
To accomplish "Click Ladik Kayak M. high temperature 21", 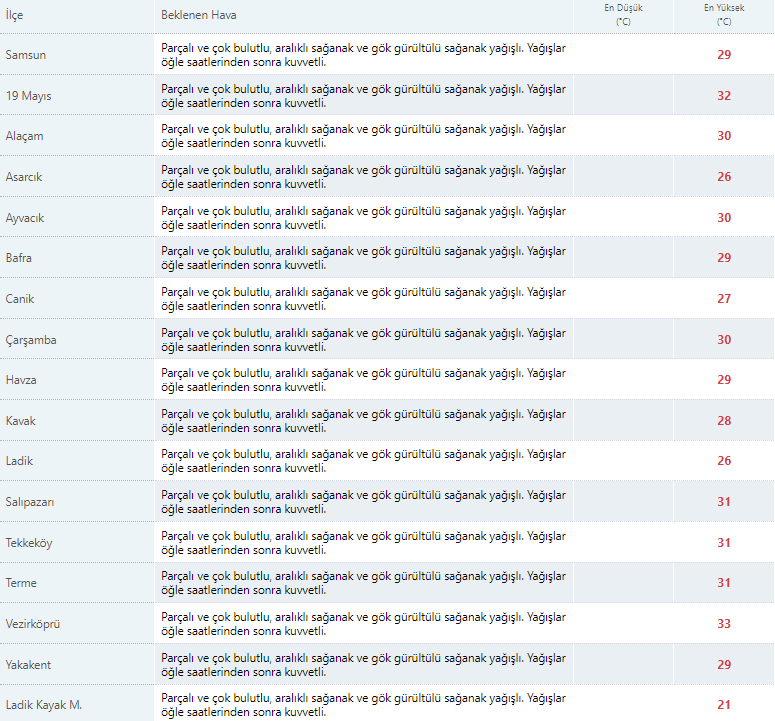I will click(724, 705).
